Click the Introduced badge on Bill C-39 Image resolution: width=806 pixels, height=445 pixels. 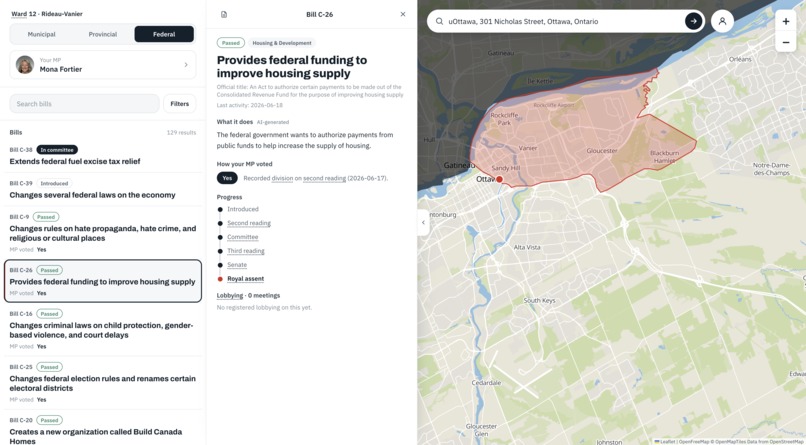coord(54,183)
